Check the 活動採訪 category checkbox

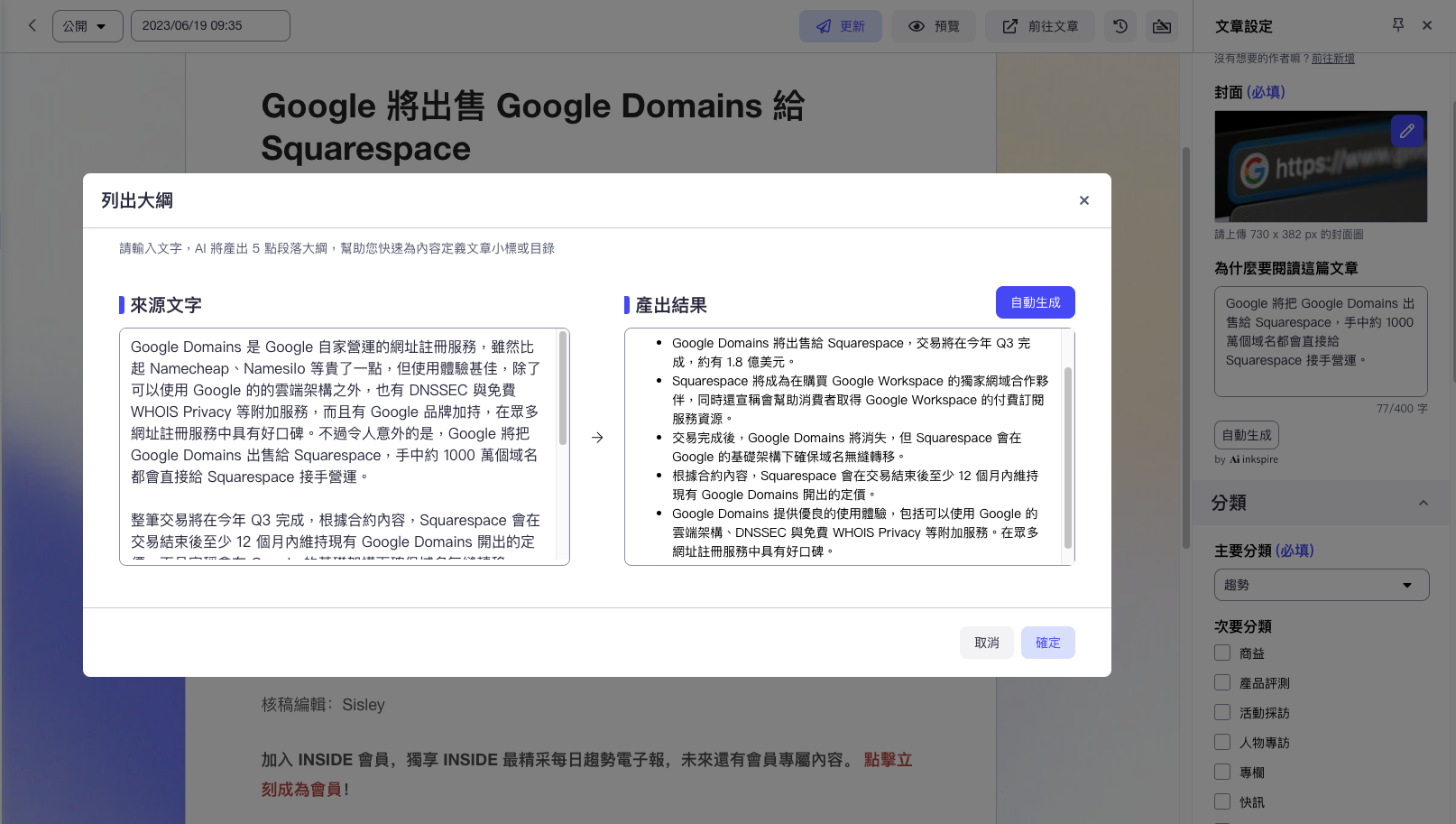click(x=1222, y=712)
